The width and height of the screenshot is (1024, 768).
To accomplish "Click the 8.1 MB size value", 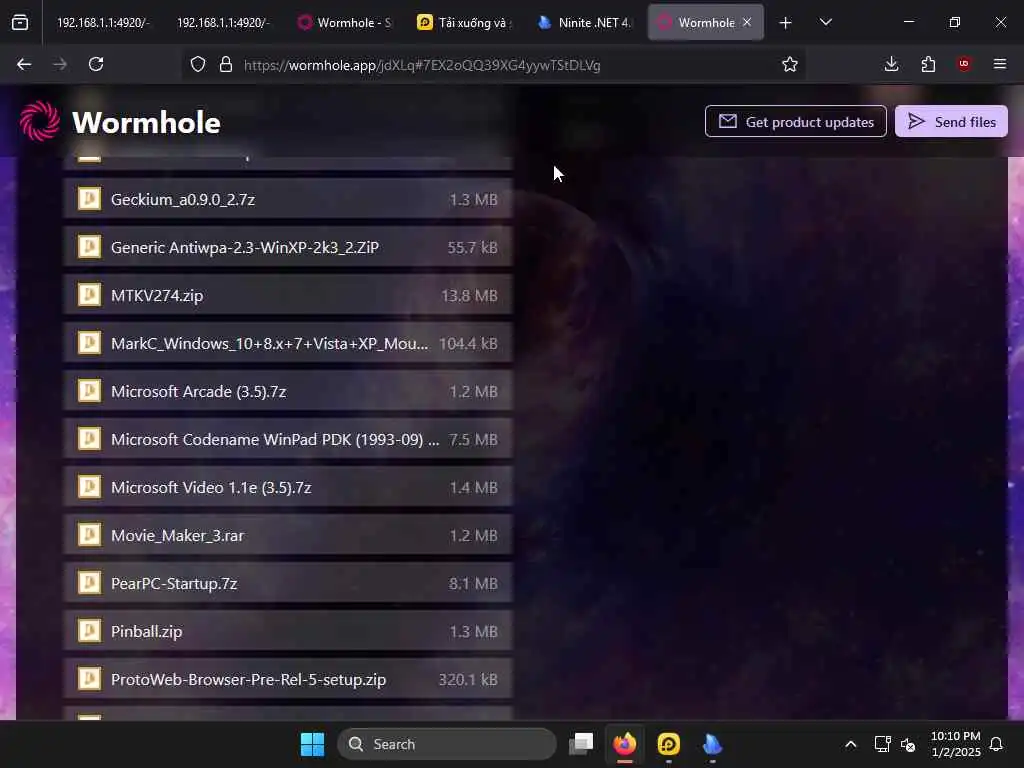I will tap(473, 583).
